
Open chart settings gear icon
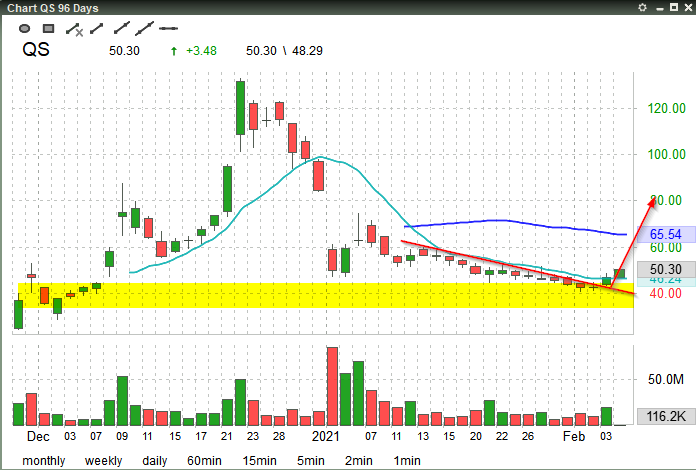642,8
